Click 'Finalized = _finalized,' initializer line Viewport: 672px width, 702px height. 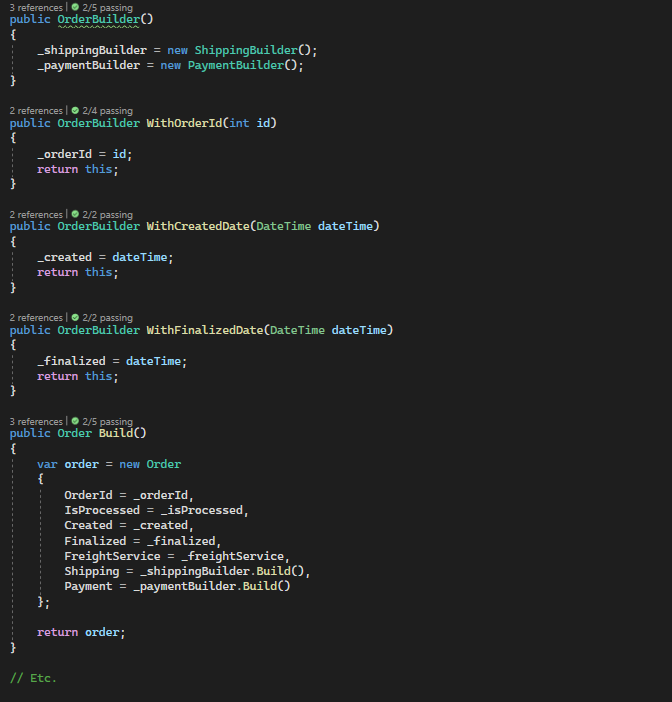[142, 541]
